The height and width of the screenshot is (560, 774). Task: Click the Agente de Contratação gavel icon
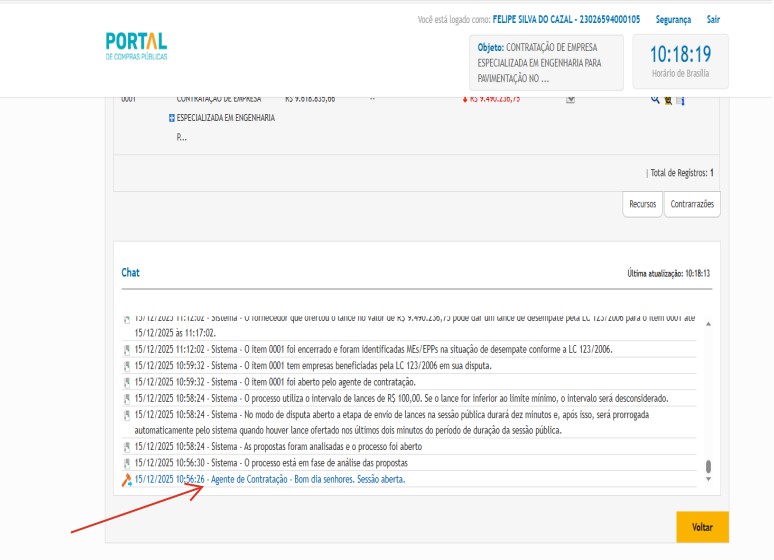click(127, 480)
